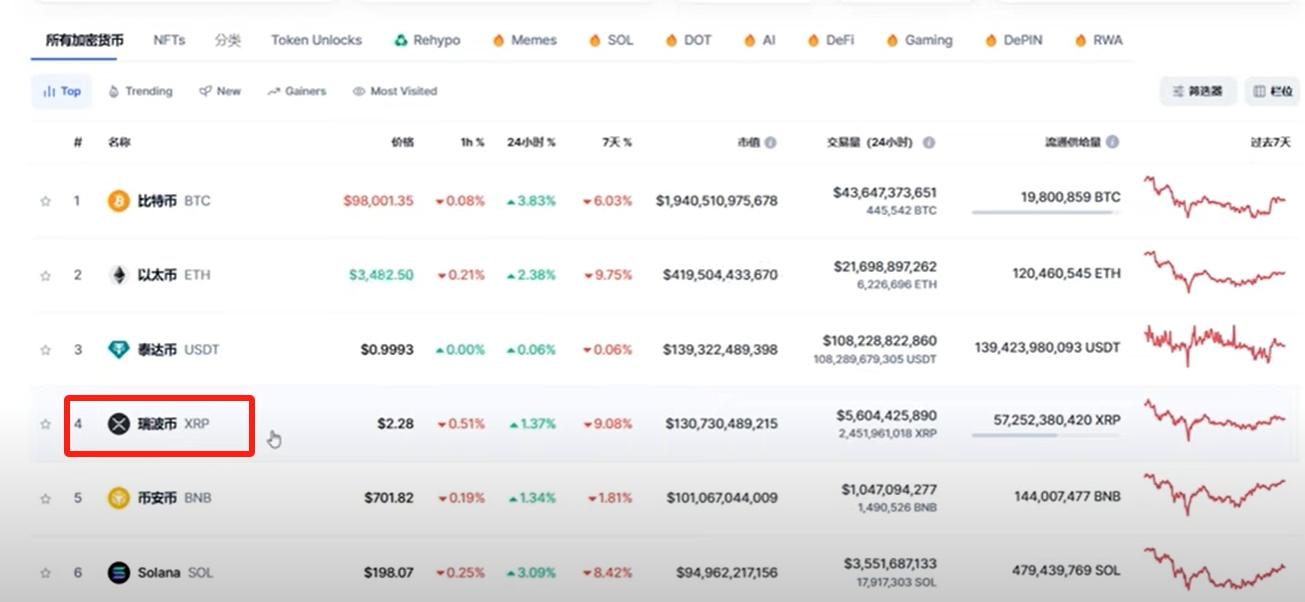
Task: Click info icon beside 流通供应量
Action: click(x=1113, y=143)
